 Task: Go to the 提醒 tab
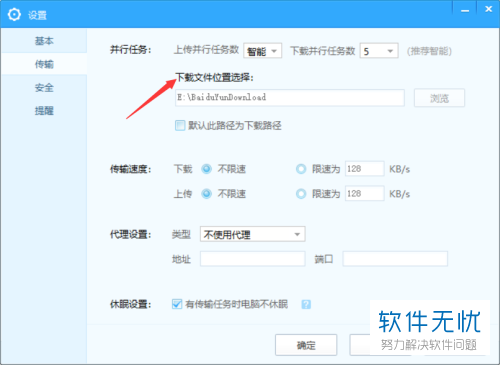pyautogui.click(x=44, y=111)
